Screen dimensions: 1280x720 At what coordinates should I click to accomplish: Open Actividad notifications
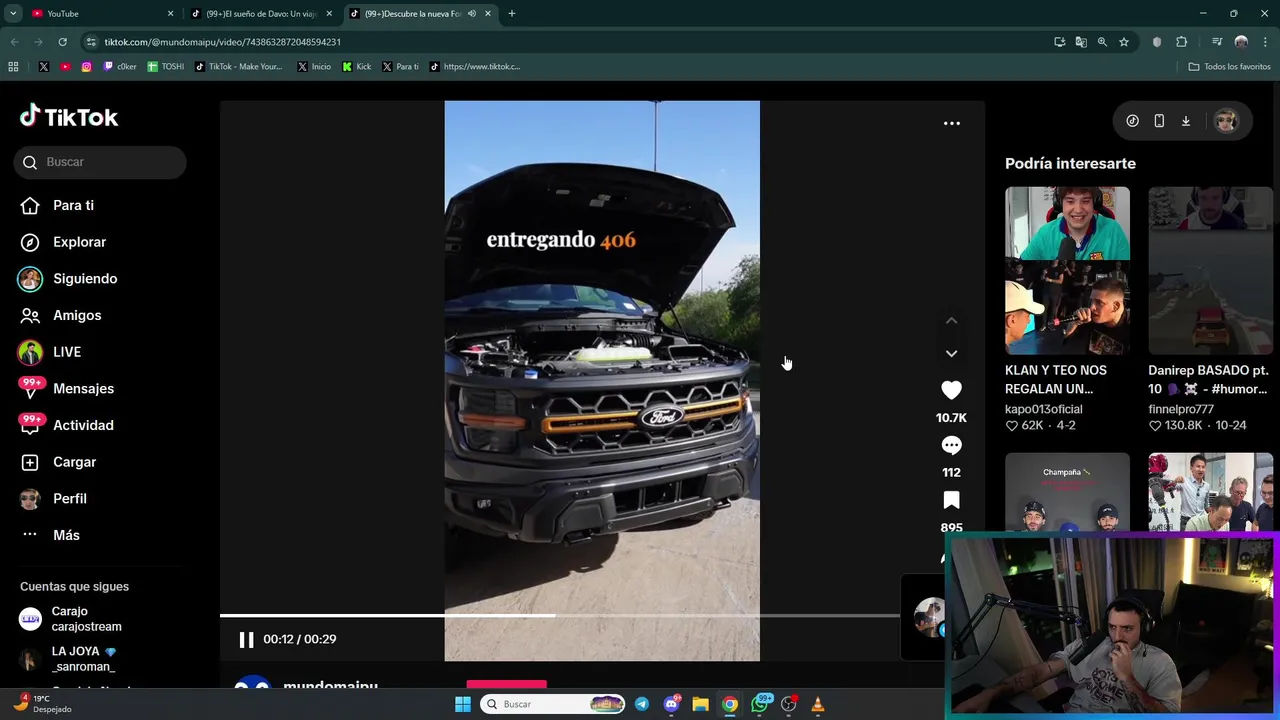(x=66, y=425)
